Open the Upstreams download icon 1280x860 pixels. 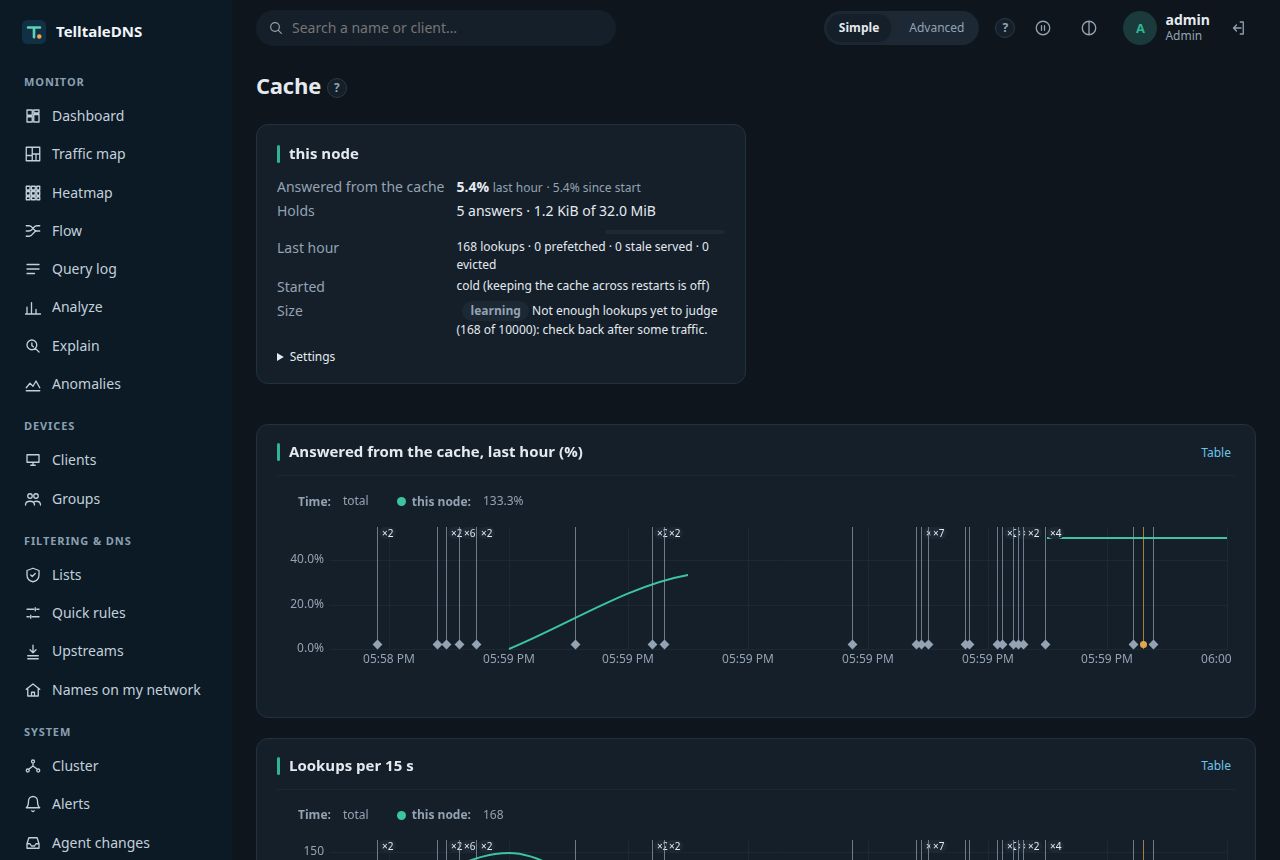tap(33, 651)
